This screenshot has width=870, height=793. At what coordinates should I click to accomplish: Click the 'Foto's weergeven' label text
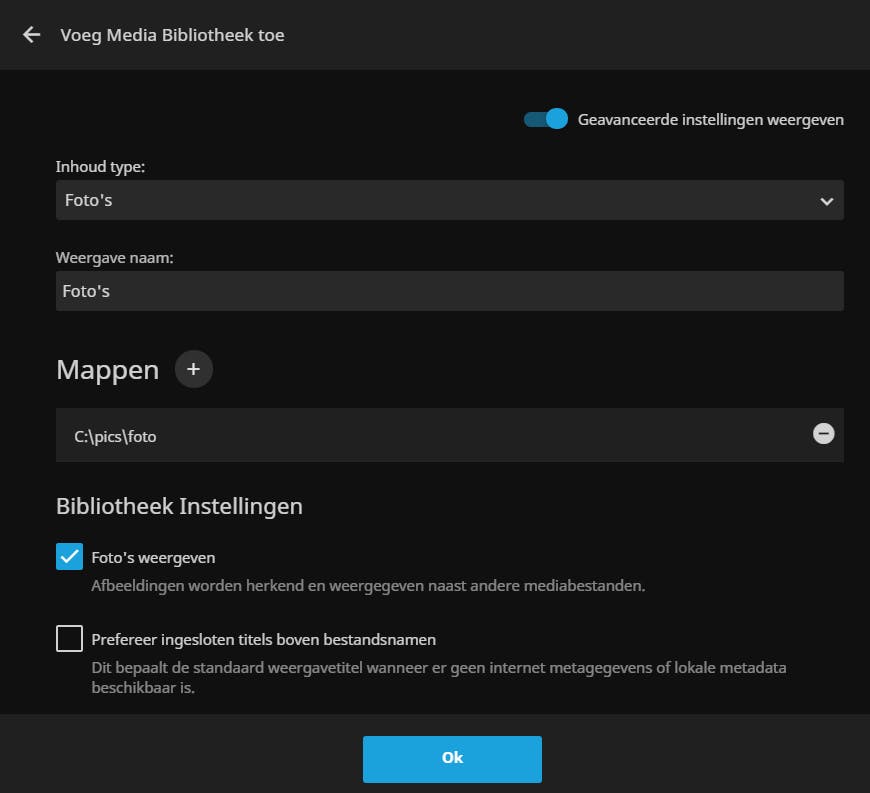coord(153,557)
